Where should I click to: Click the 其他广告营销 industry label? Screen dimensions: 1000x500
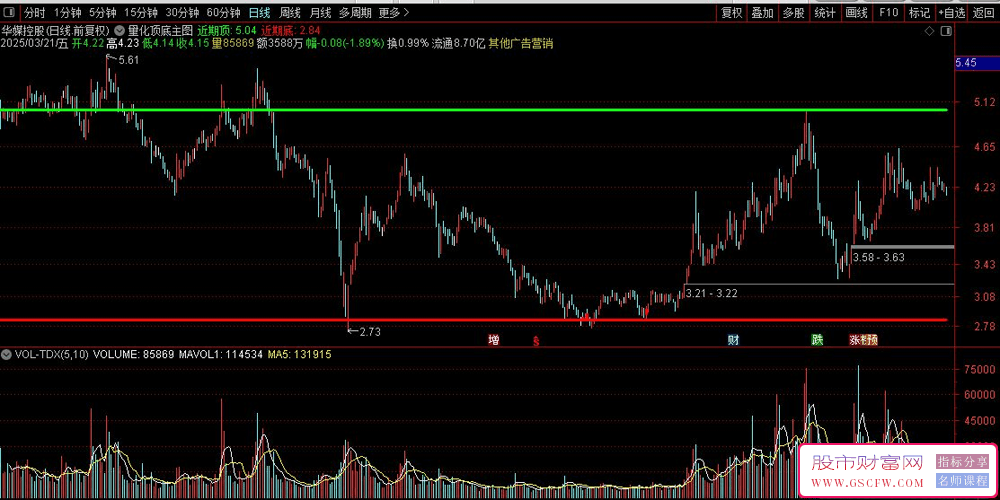(x=520, y=43)
